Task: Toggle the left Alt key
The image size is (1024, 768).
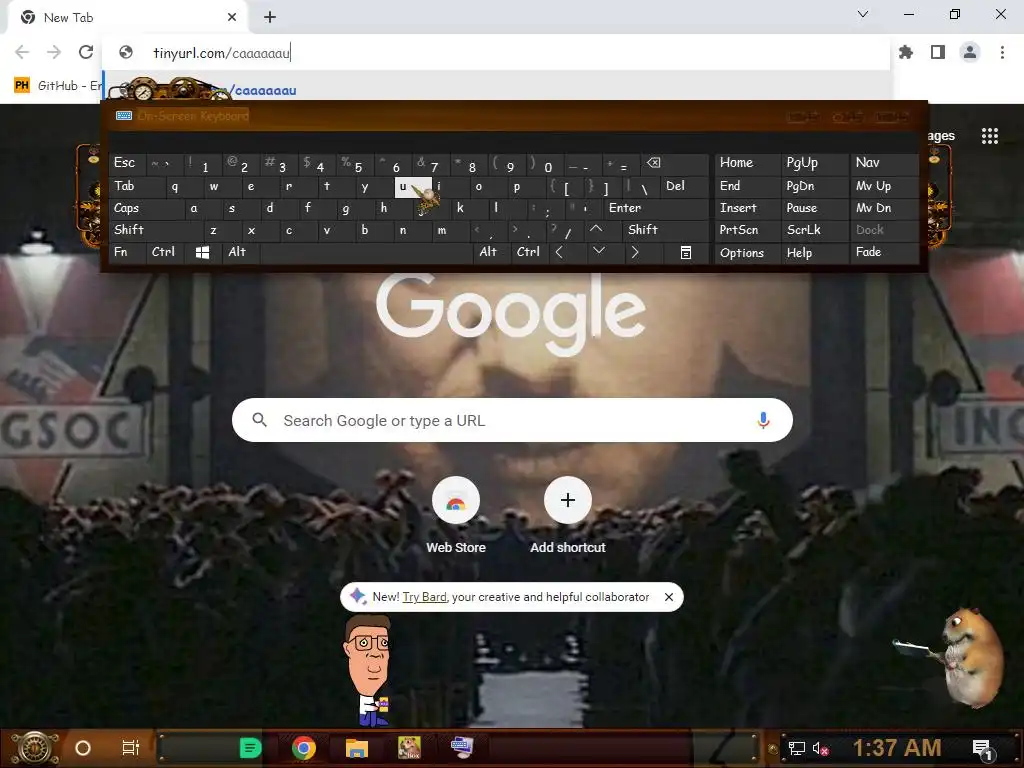Action: (241, 252)
